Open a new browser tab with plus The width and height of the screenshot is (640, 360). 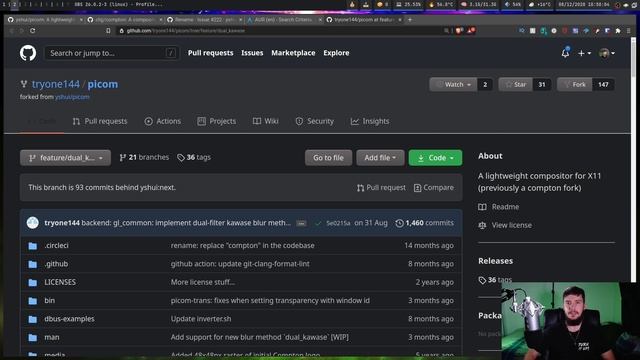point(410,20)
